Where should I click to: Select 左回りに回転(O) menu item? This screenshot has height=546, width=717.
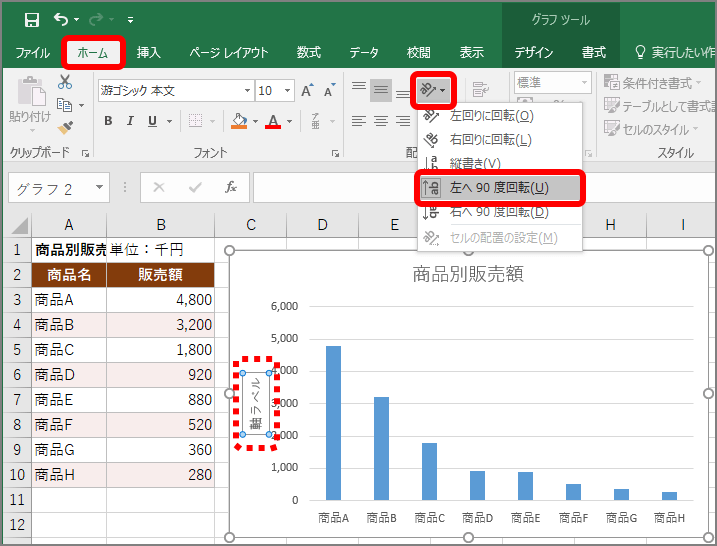click(x=500, y=116)
